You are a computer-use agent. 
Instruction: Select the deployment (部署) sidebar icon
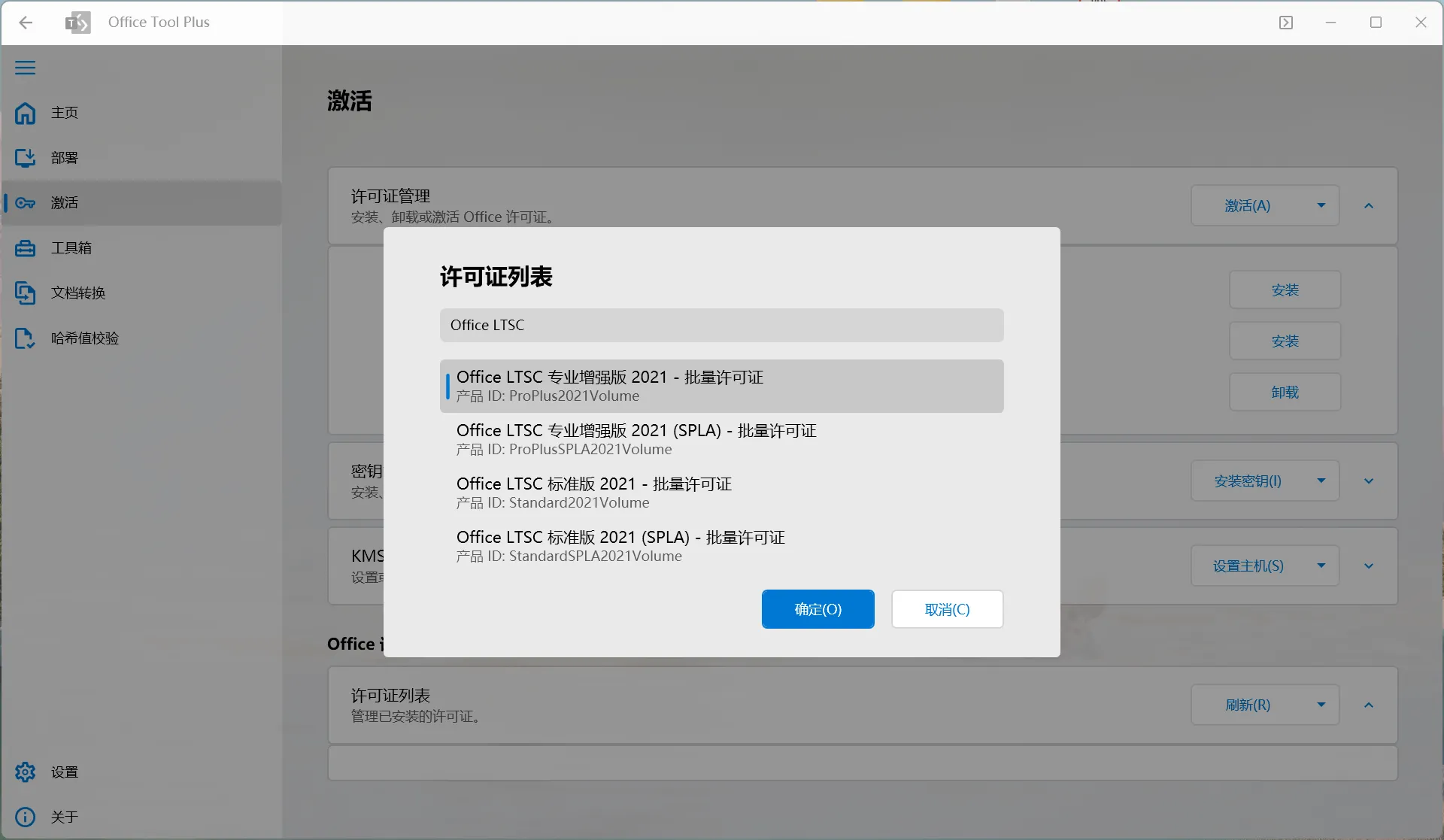click(26, 158)
